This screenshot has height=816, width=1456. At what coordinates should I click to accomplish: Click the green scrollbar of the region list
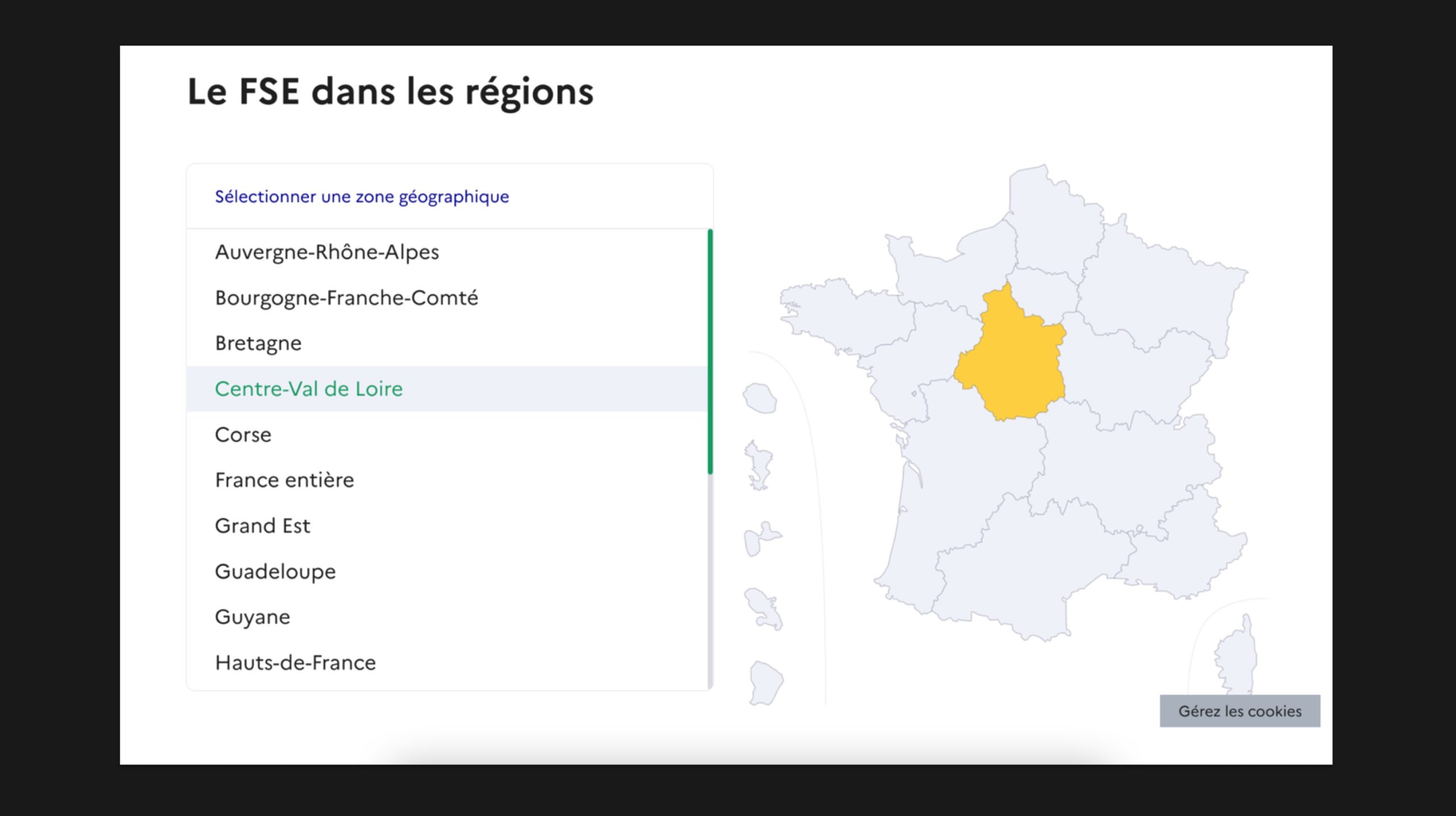[x=710, y=351]
